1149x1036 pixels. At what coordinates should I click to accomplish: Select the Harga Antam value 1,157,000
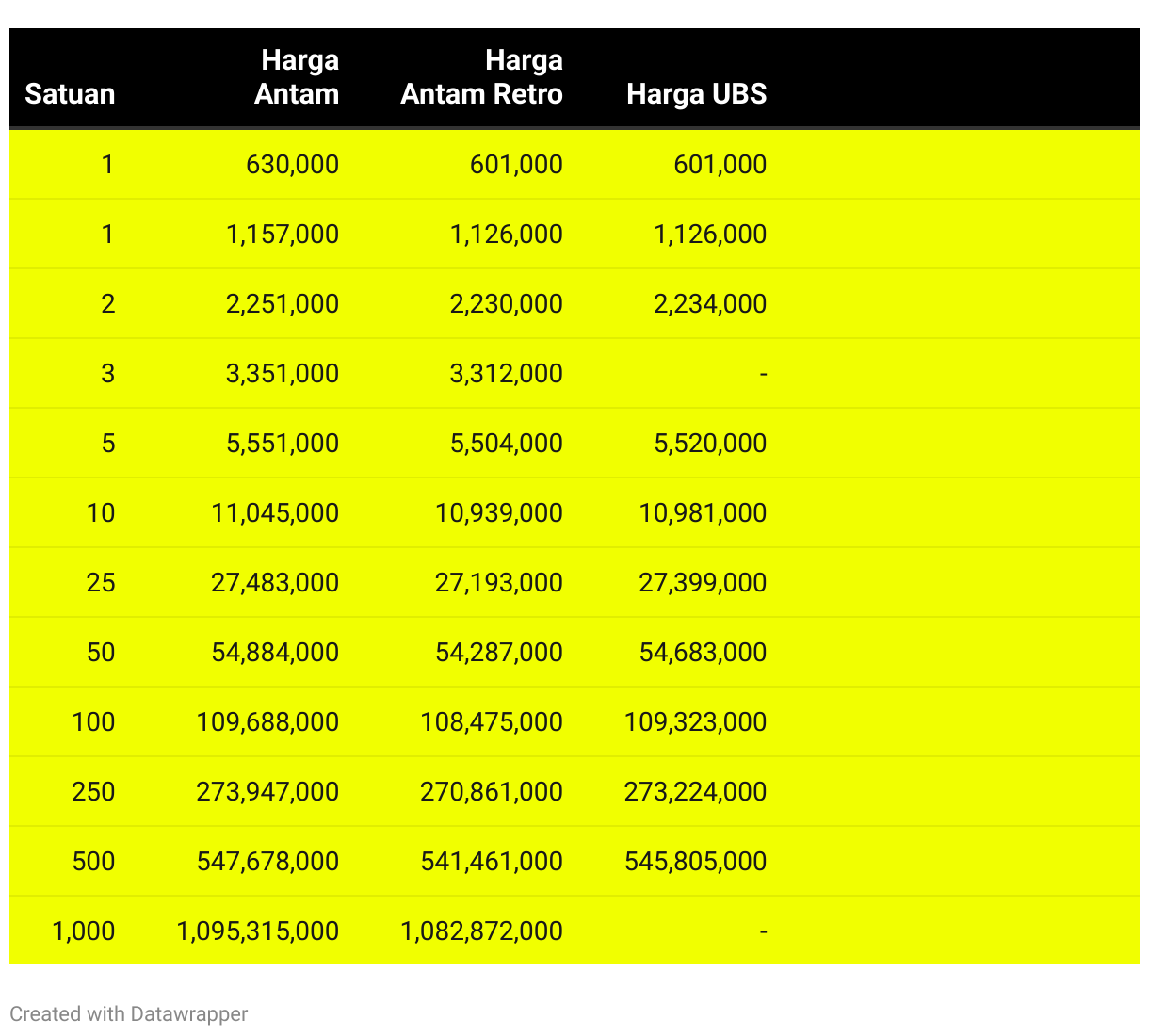[x=283, y=235]
